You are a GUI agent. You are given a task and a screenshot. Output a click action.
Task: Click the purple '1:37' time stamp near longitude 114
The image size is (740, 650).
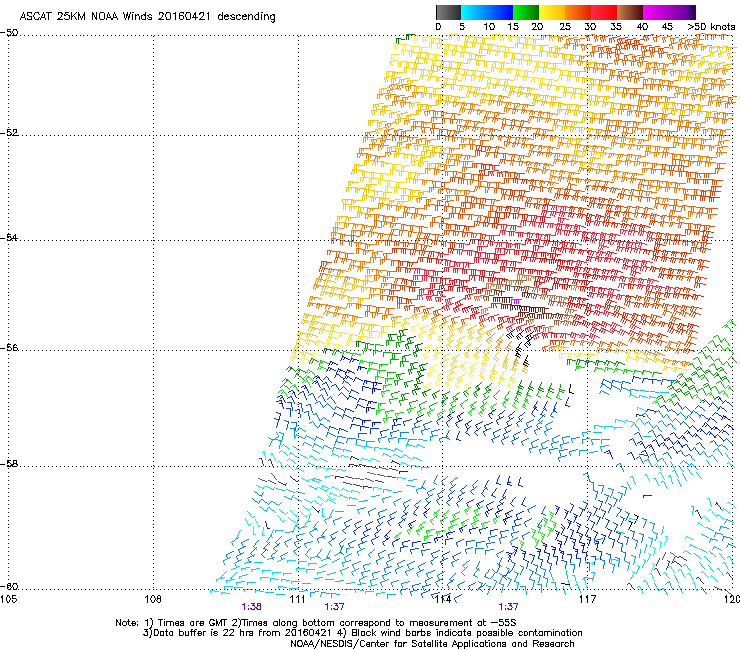coord(508,607)
